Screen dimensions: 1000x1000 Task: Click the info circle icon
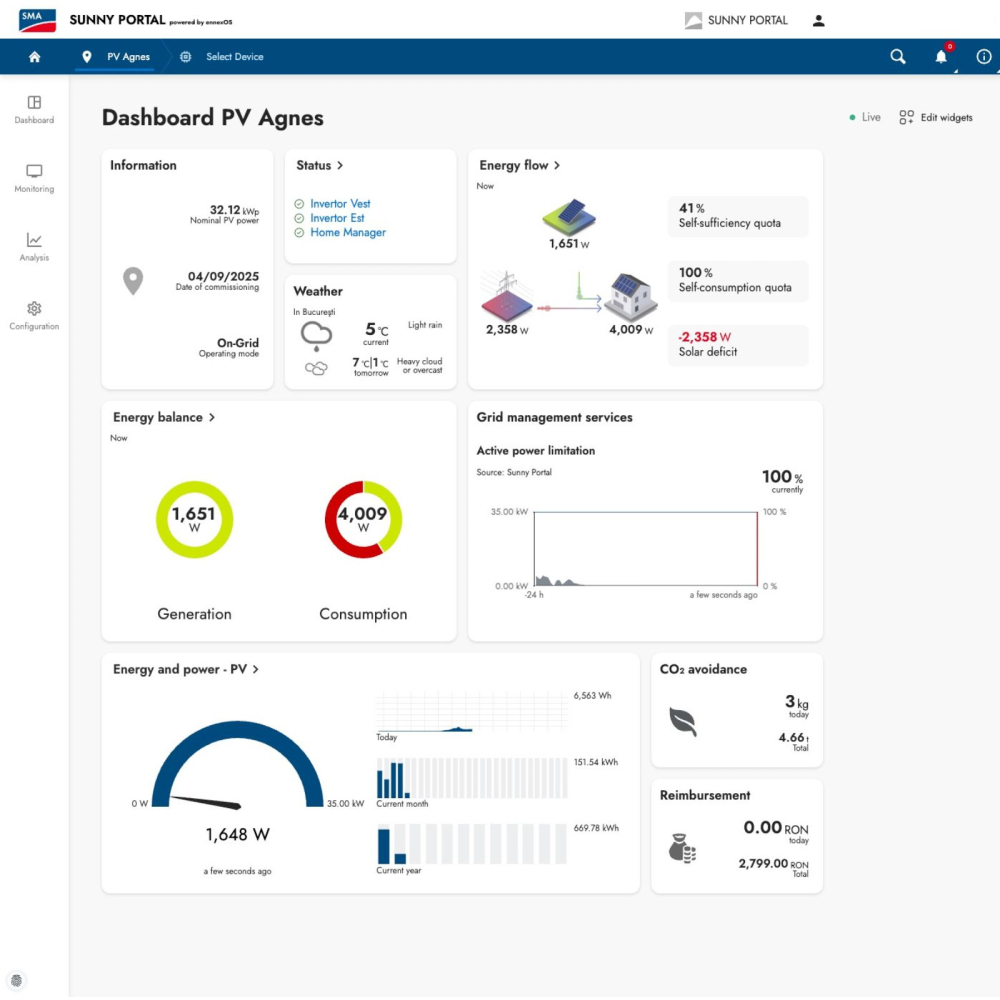pyautogui.click(x=983, y=57)
